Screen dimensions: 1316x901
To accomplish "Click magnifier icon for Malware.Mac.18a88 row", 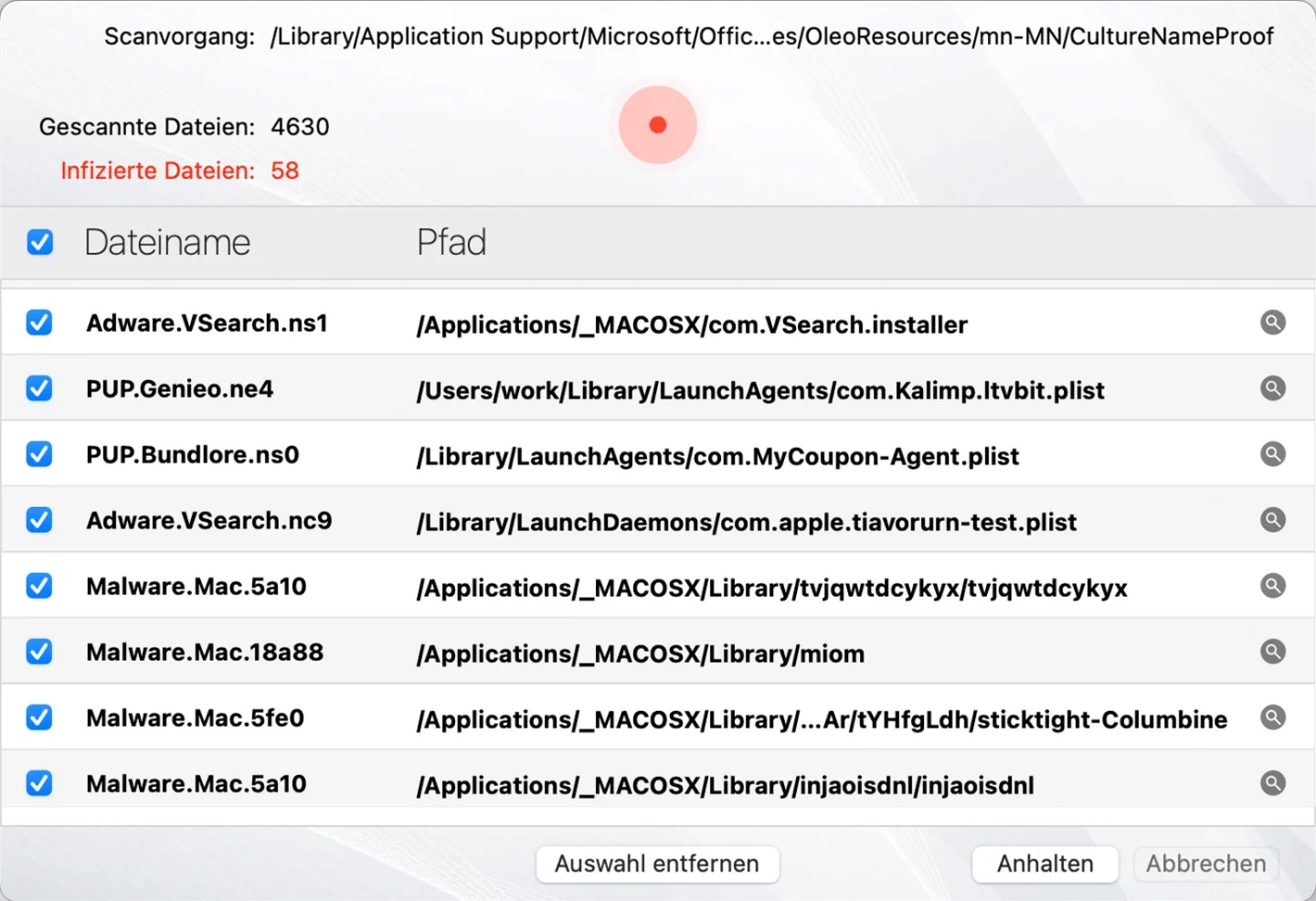I will coord(1273,652).
